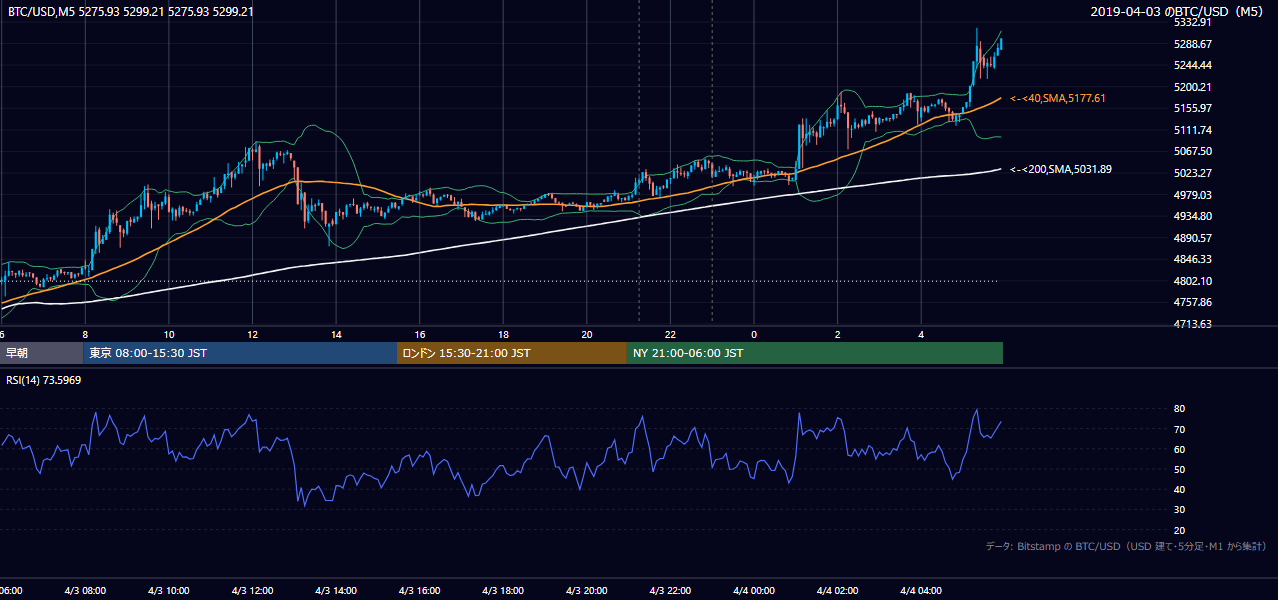
Task: Click the 4/3 08:00 bottom time label
Action: (x=84, y=591)
